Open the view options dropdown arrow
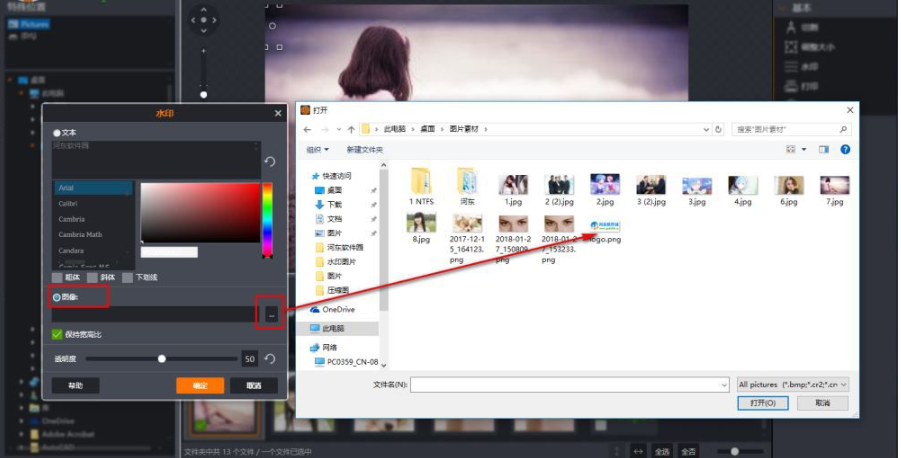This screenshot has width=901, height=458. click(804, 149)
